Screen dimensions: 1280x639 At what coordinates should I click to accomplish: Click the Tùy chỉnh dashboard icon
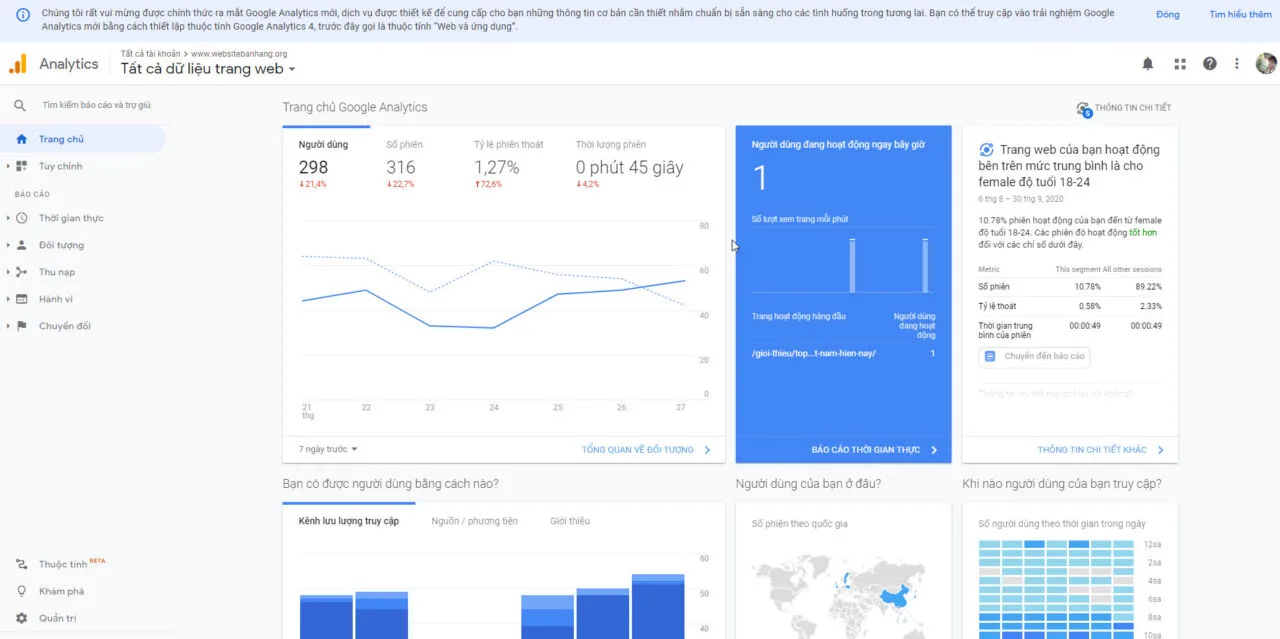point(21,166)
